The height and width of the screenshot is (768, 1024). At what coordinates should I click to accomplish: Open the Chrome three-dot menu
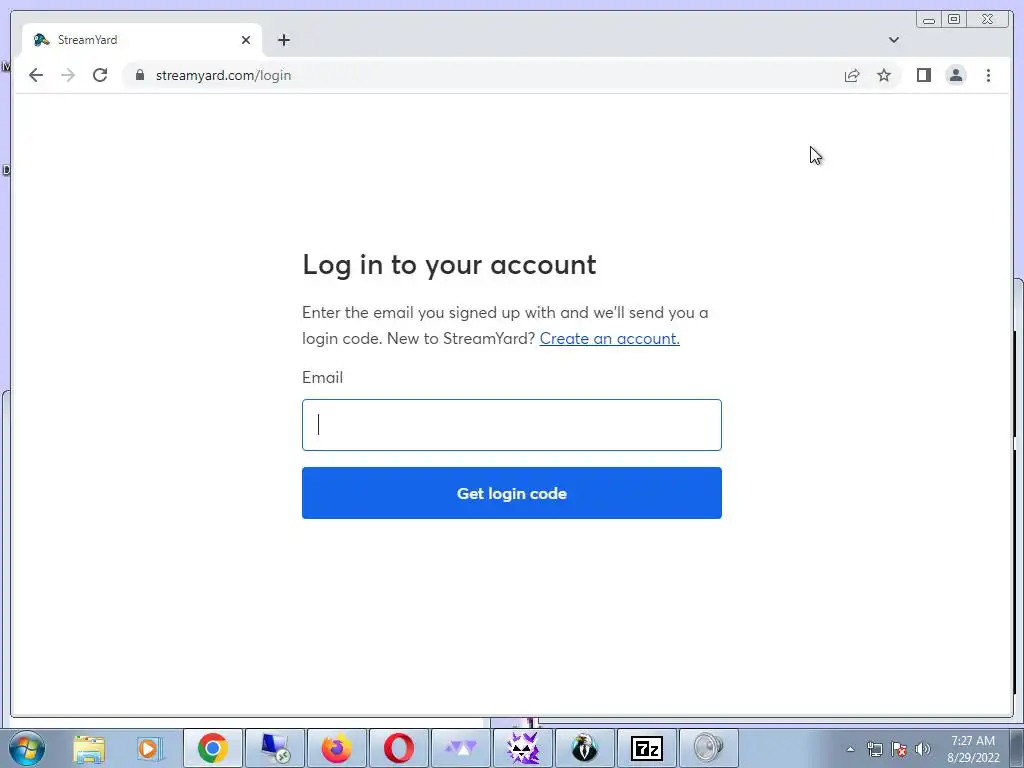click(x=988, y=75)
